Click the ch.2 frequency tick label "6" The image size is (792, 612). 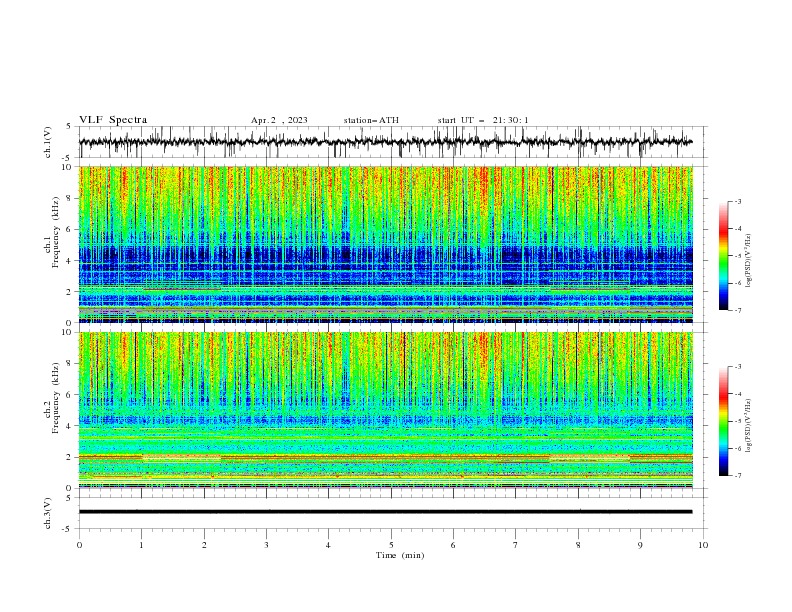(x=70, y=395)
